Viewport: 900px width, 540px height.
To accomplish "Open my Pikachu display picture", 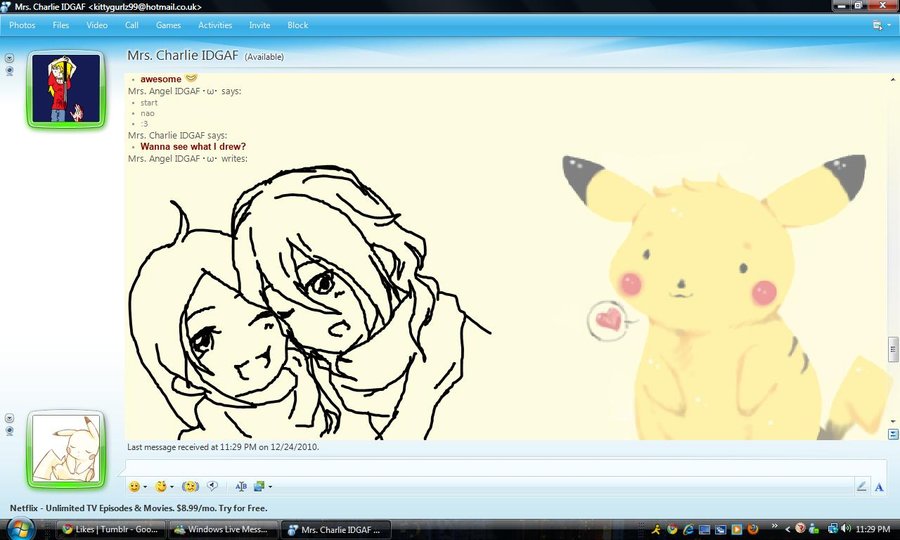I will tap(66, 449).
